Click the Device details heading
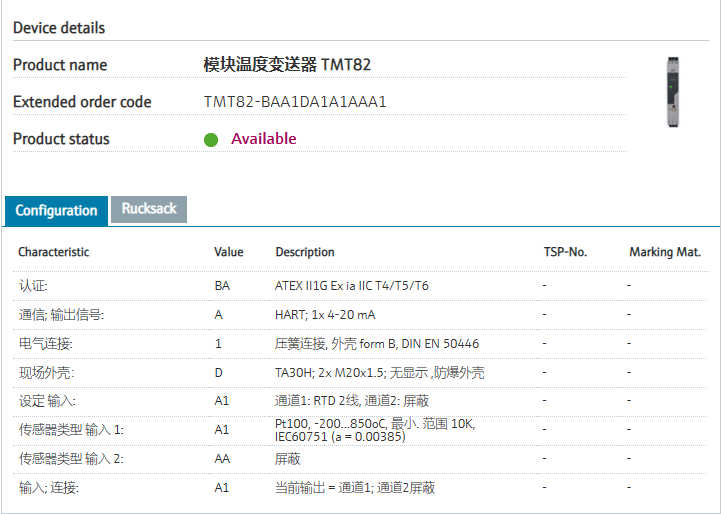The width and height of the screenshot is (722, 514). click(59, 28)
